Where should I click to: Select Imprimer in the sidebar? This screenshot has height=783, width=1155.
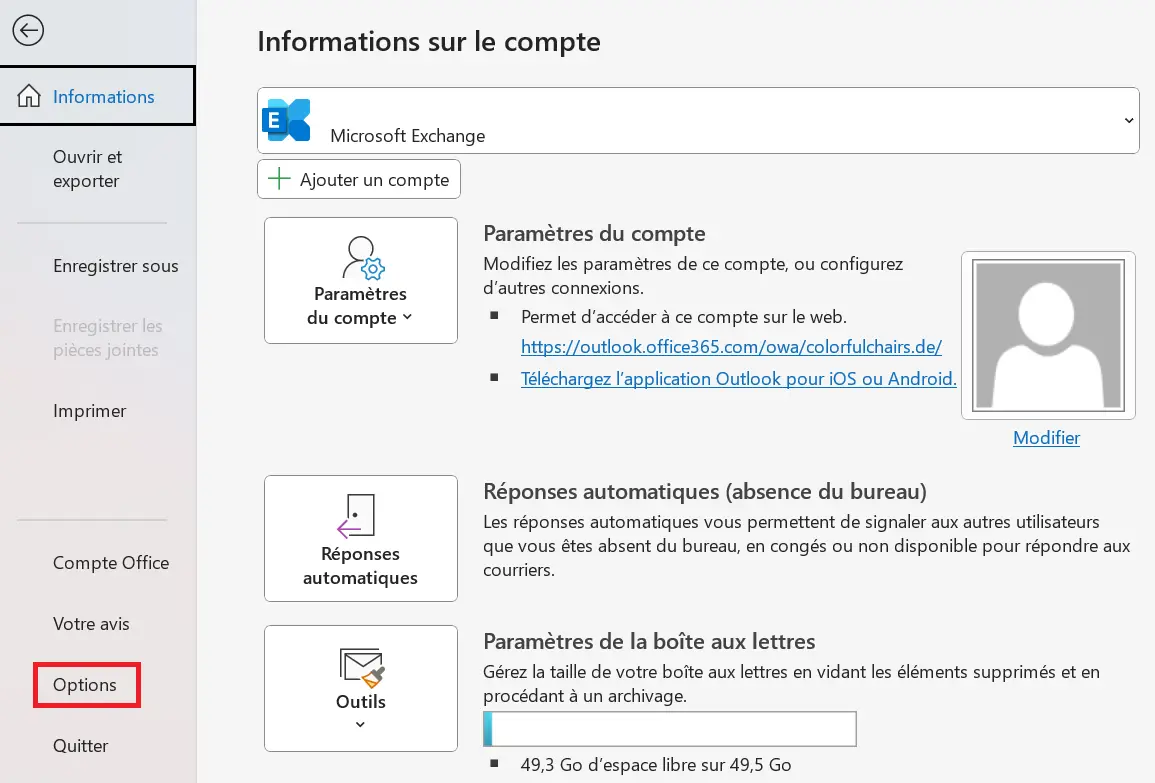[x=89, y=411]
